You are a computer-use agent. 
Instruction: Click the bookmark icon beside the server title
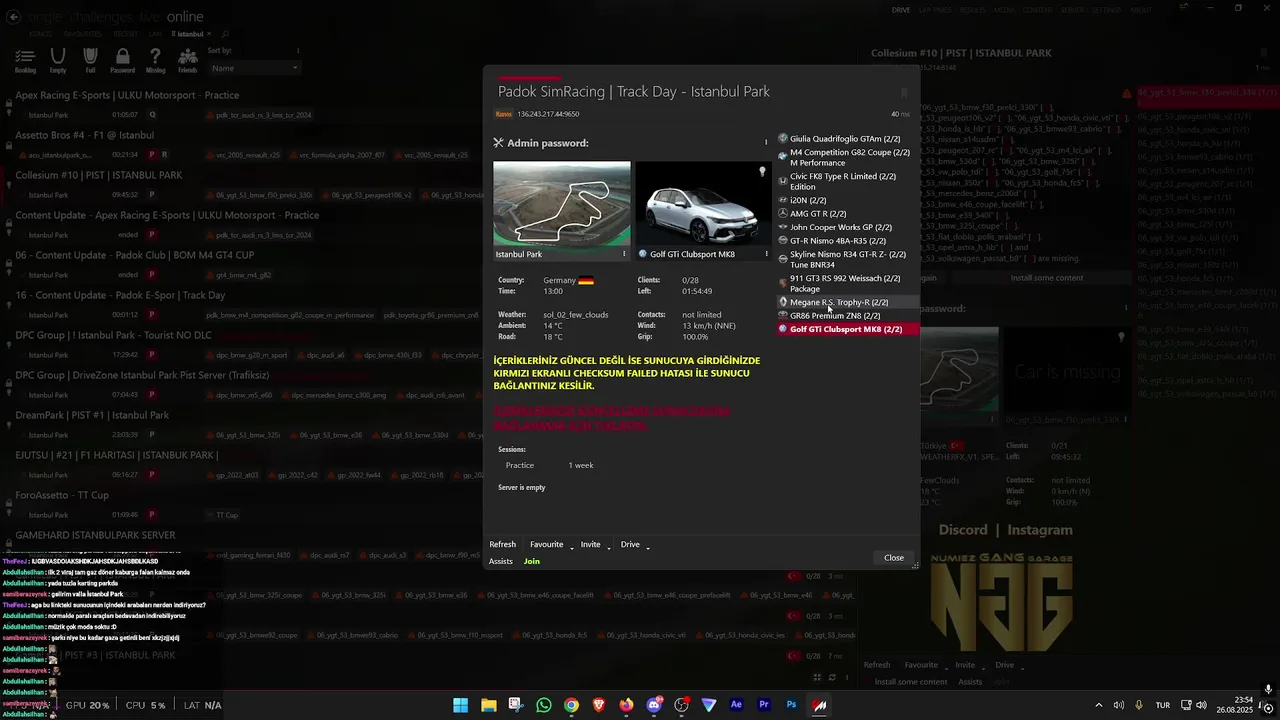pos(903,92)
